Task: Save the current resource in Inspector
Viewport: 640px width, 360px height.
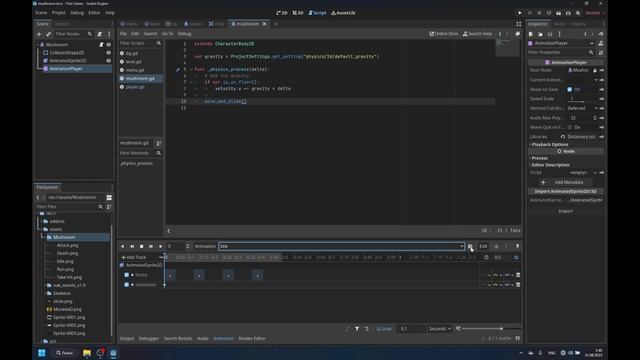Action: coord(550,34)
